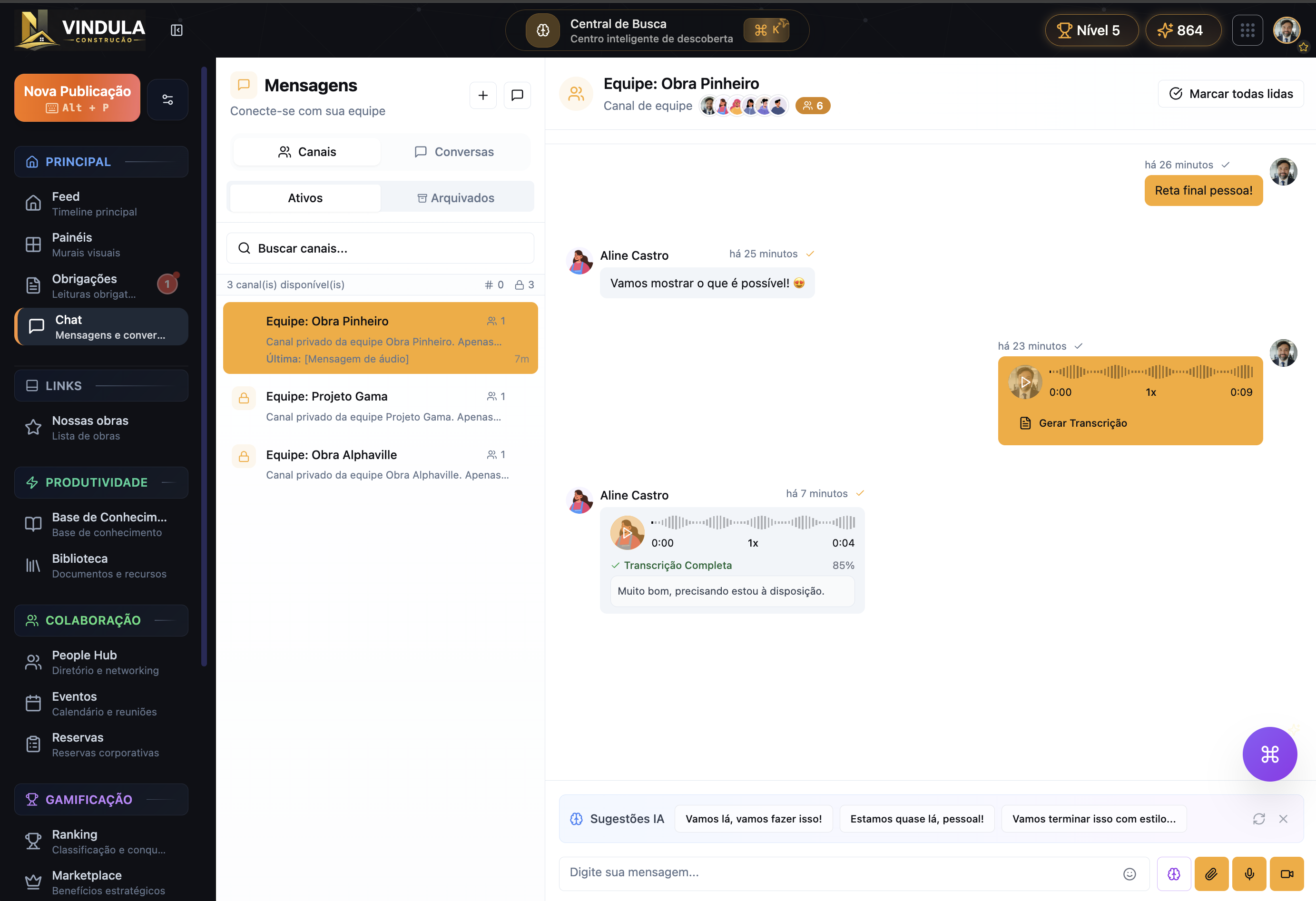The height and width of the screenshot is (901, 1316).
Task: Open the apps grid icon in the top bar
Action: [x=1247, y=30]
